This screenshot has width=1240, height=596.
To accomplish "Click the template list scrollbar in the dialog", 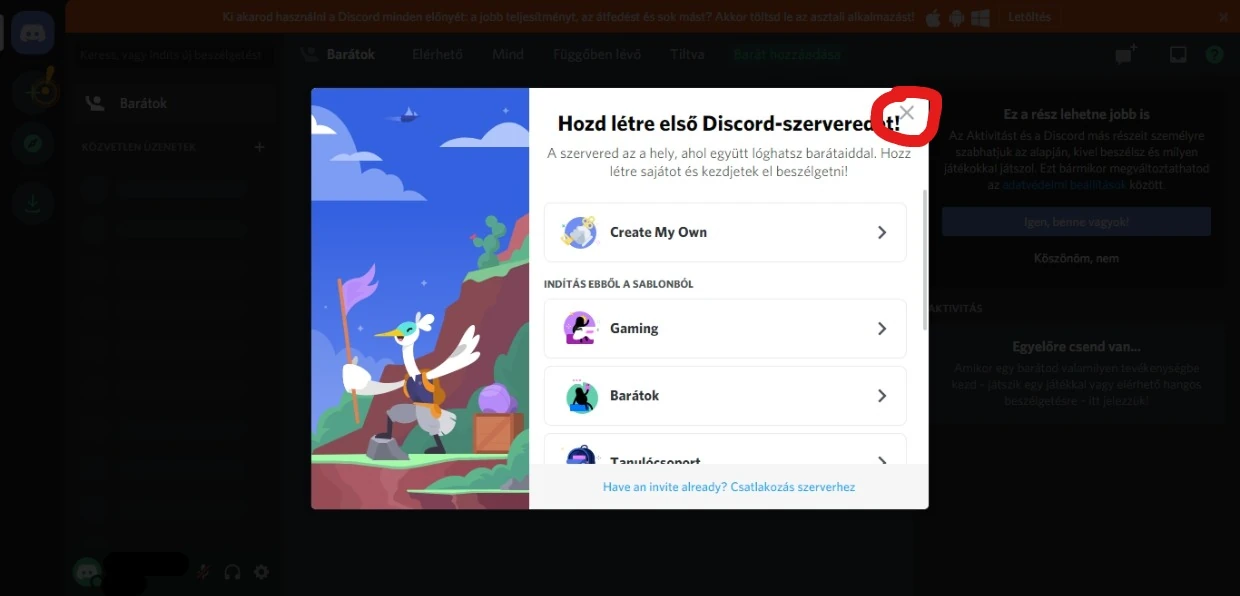I will click(x=924, y=260).
